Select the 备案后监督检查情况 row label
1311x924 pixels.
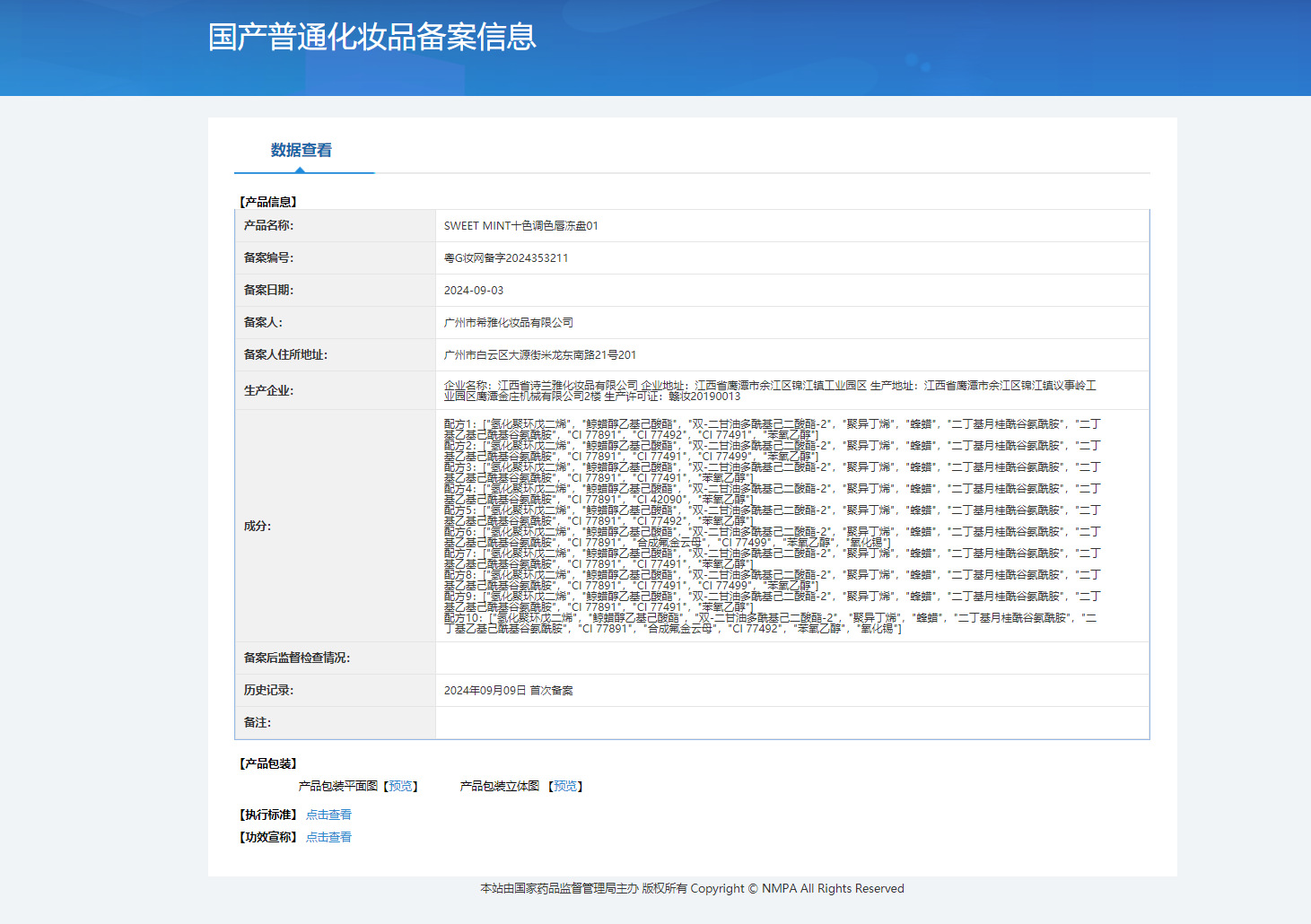coord(297,658)
